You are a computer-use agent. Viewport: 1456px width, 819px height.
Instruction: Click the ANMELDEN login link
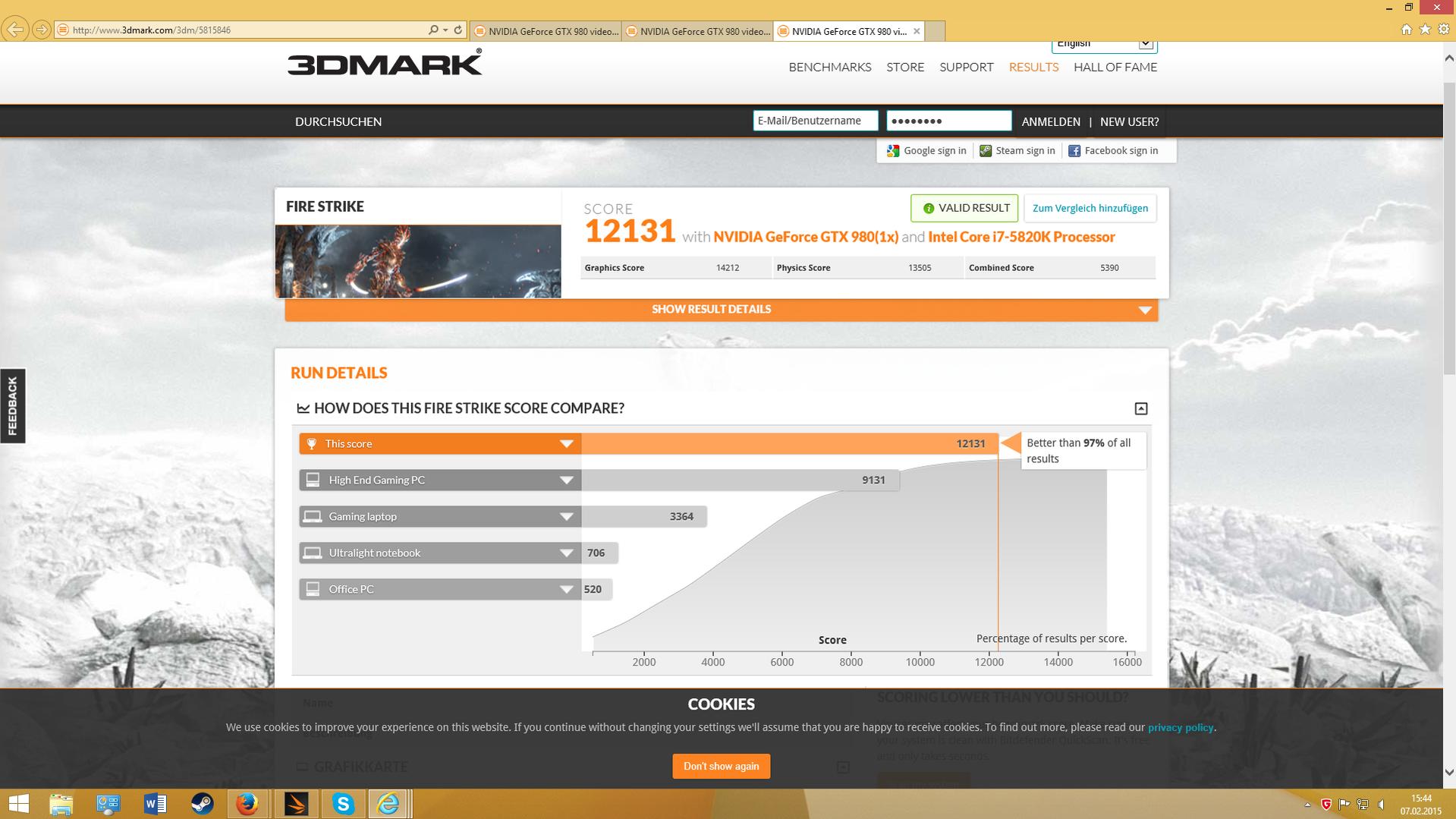[x=1051, y=121]
